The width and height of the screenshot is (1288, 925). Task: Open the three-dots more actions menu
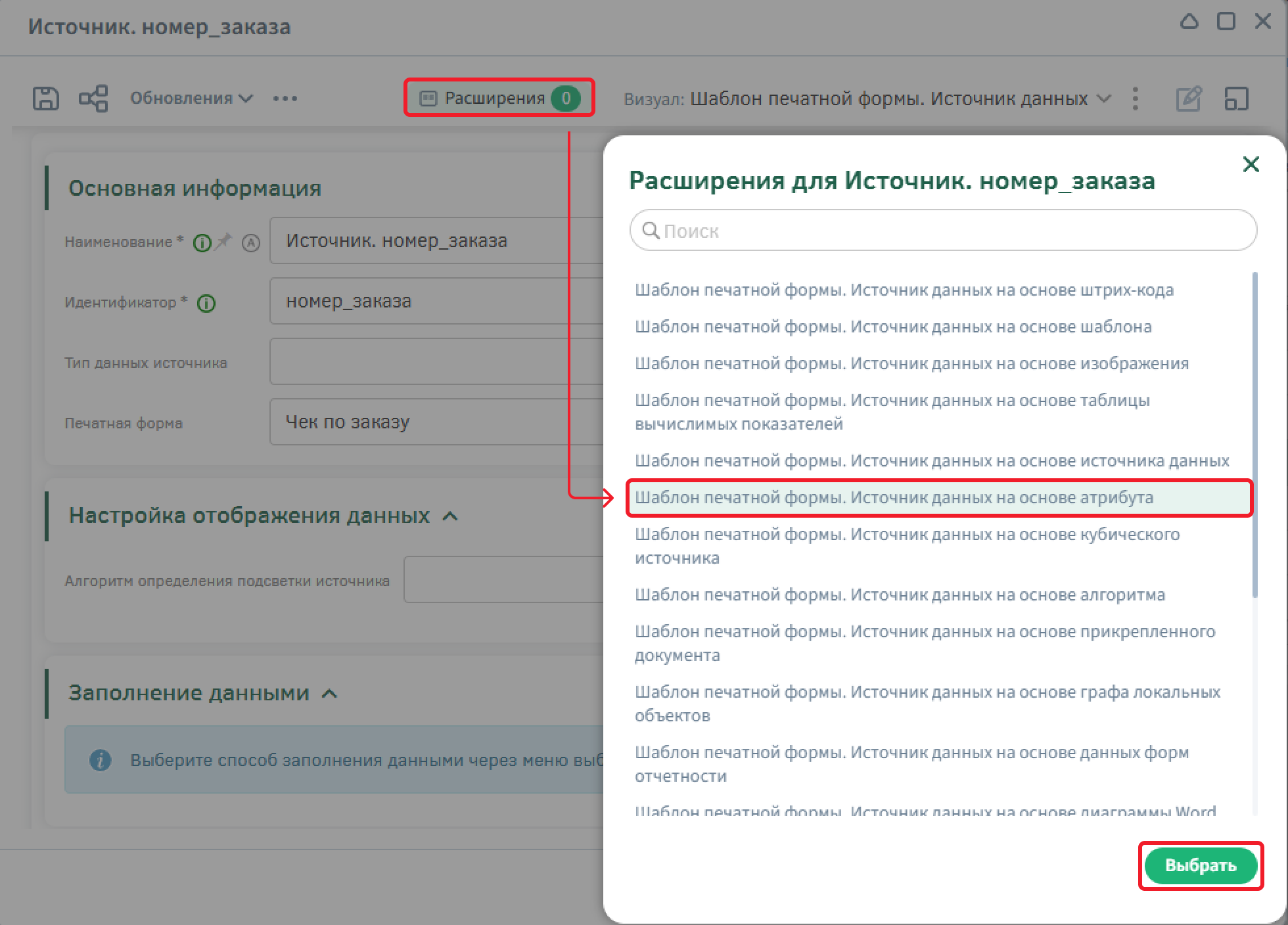pyautogui.click(x=285, y=99)
